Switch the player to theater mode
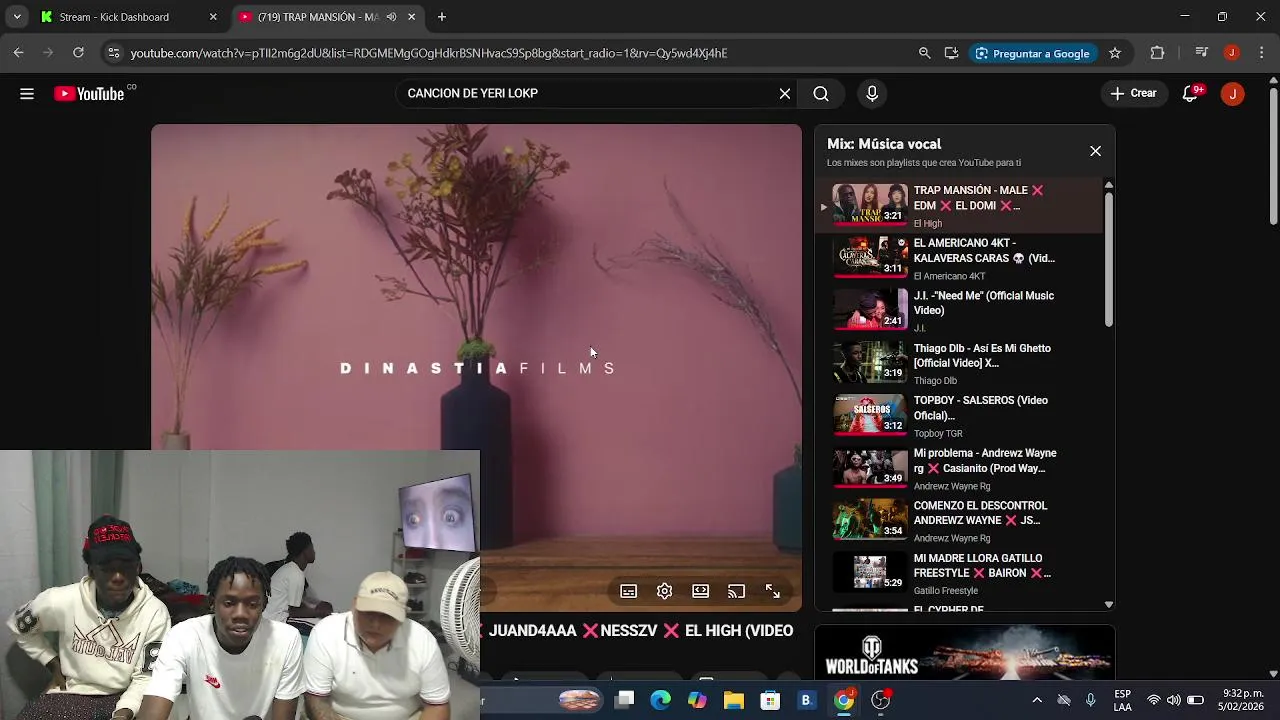This screenshot has width=1280, height=720. [700, 591]
